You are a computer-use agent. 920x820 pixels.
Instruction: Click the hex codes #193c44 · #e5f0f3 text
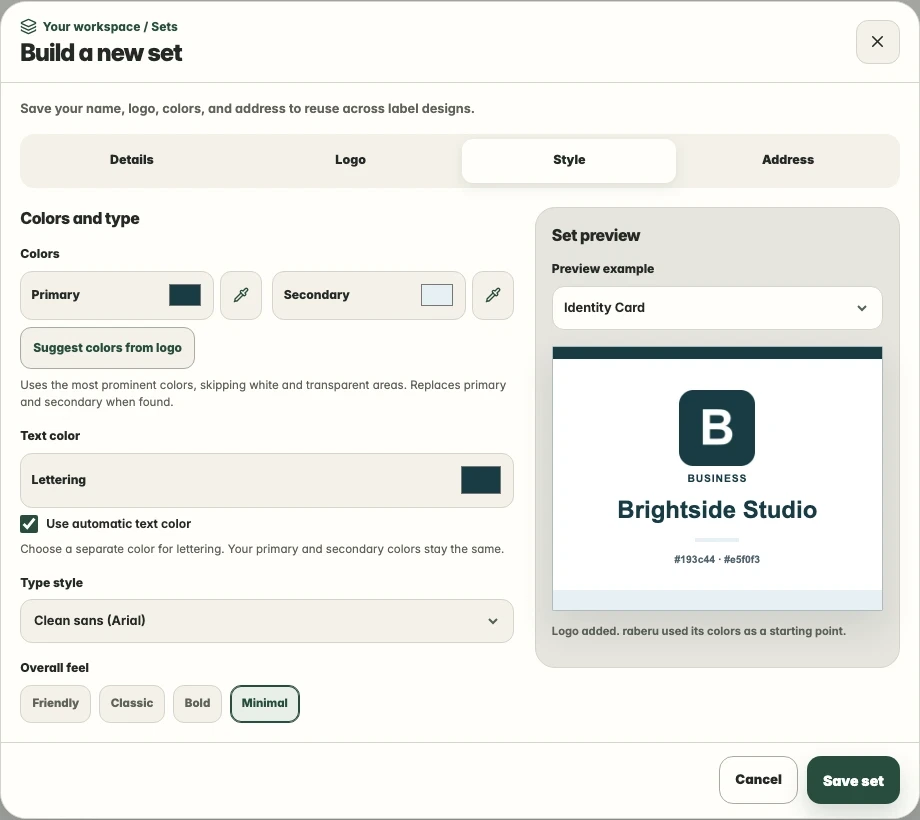coord(716,560)
